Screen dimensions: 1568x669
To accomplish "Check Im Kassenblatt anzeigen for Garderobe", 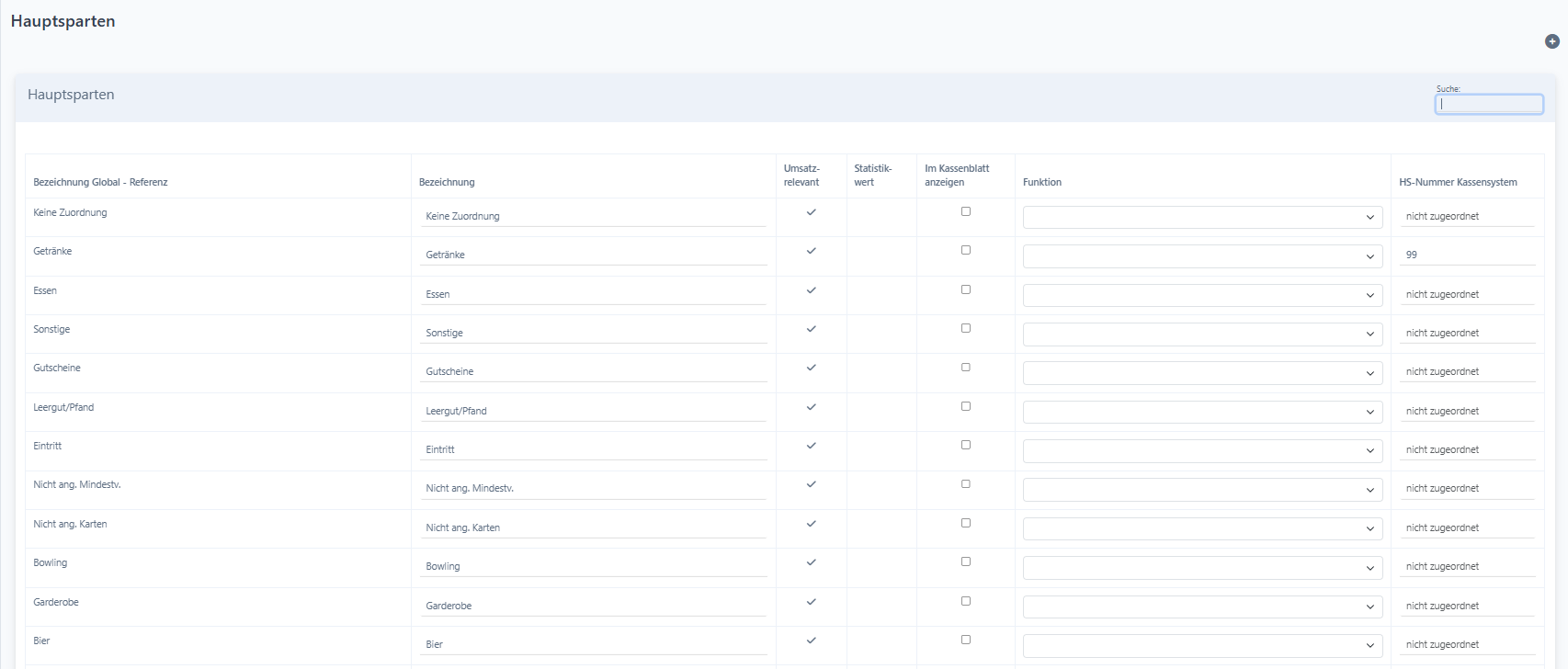I will coord(966,601).
